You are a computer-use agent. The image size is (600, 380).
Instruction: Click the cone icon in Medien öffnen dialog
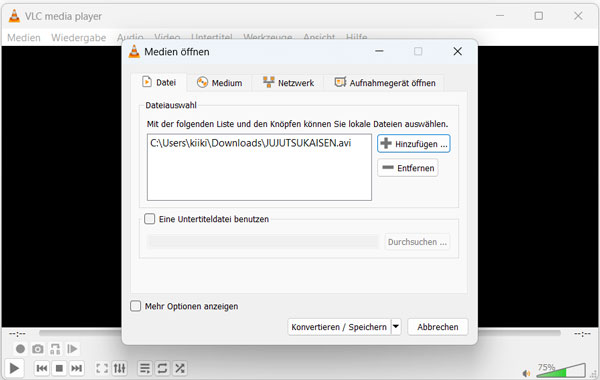pyautogui.click(x=134, y=52)
